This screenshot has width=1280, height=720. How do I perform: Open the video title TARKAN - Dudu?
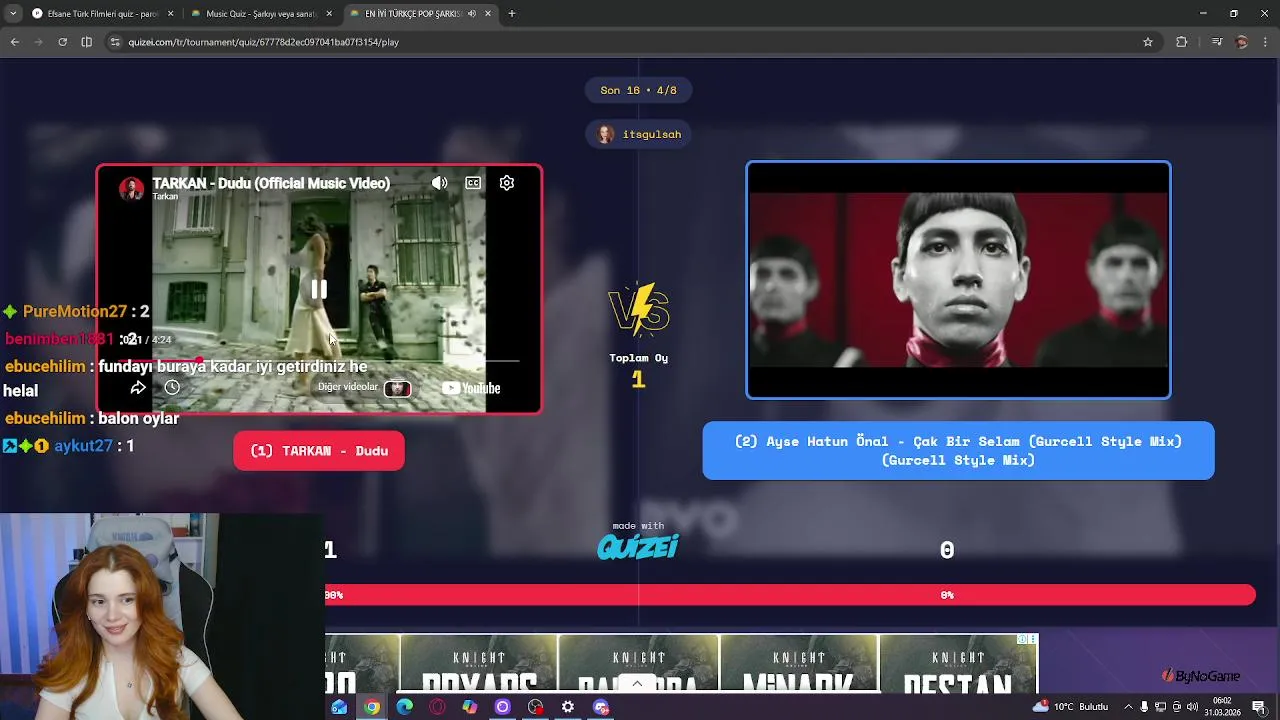pyautogui.click(x=271, y=183)
